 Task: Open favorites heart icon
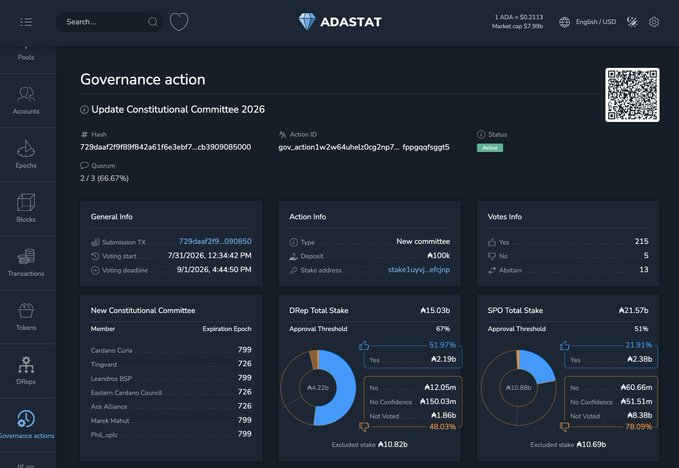click(179, 22)
